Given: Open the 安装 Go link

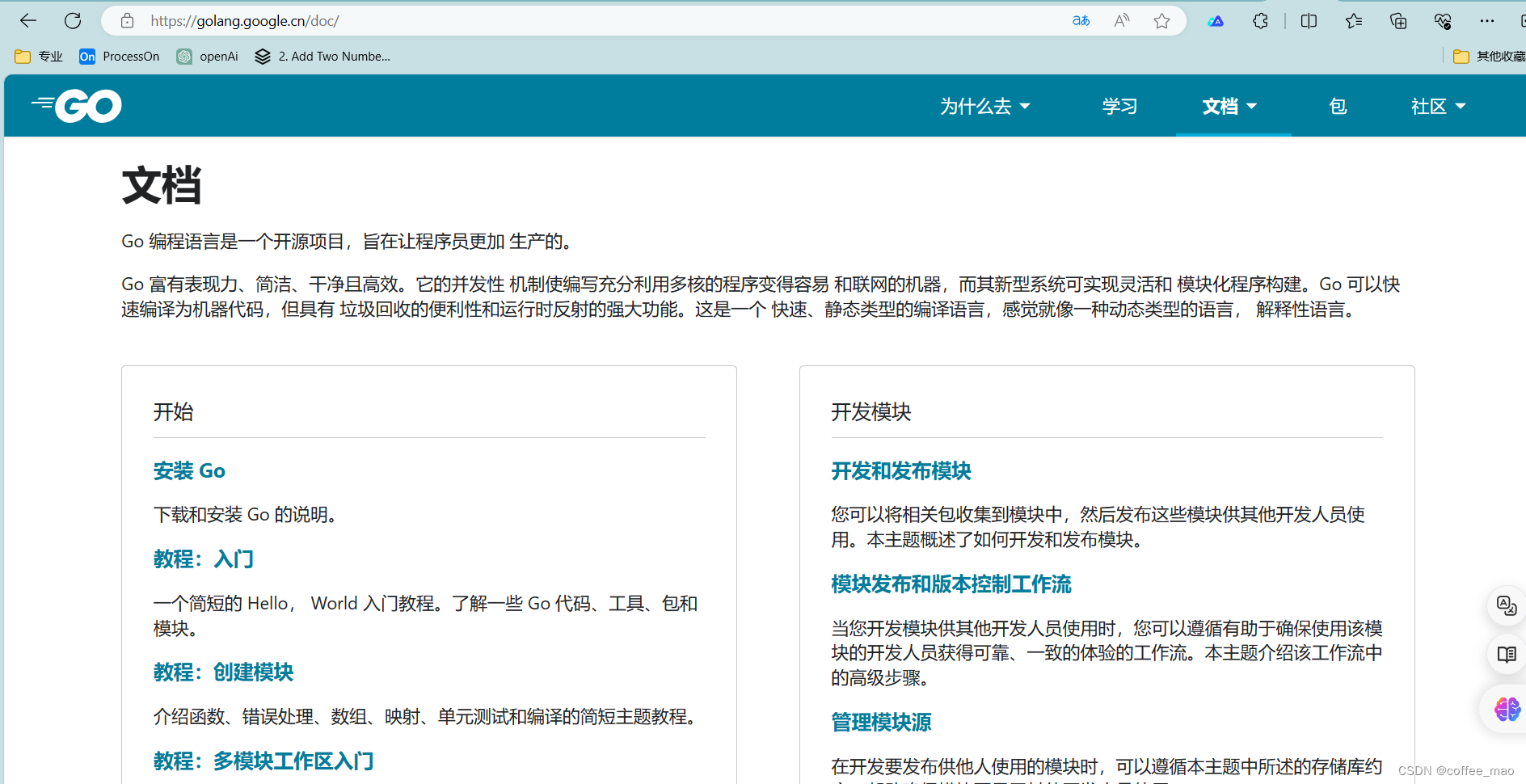Looking at the screenshot, I should (189, 471).
